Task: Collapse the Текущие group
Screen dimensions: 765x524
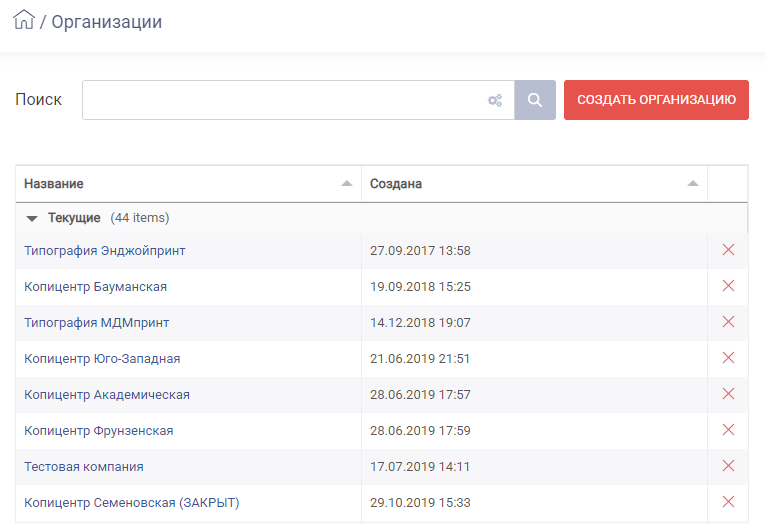Action: [x=32, y=219]
